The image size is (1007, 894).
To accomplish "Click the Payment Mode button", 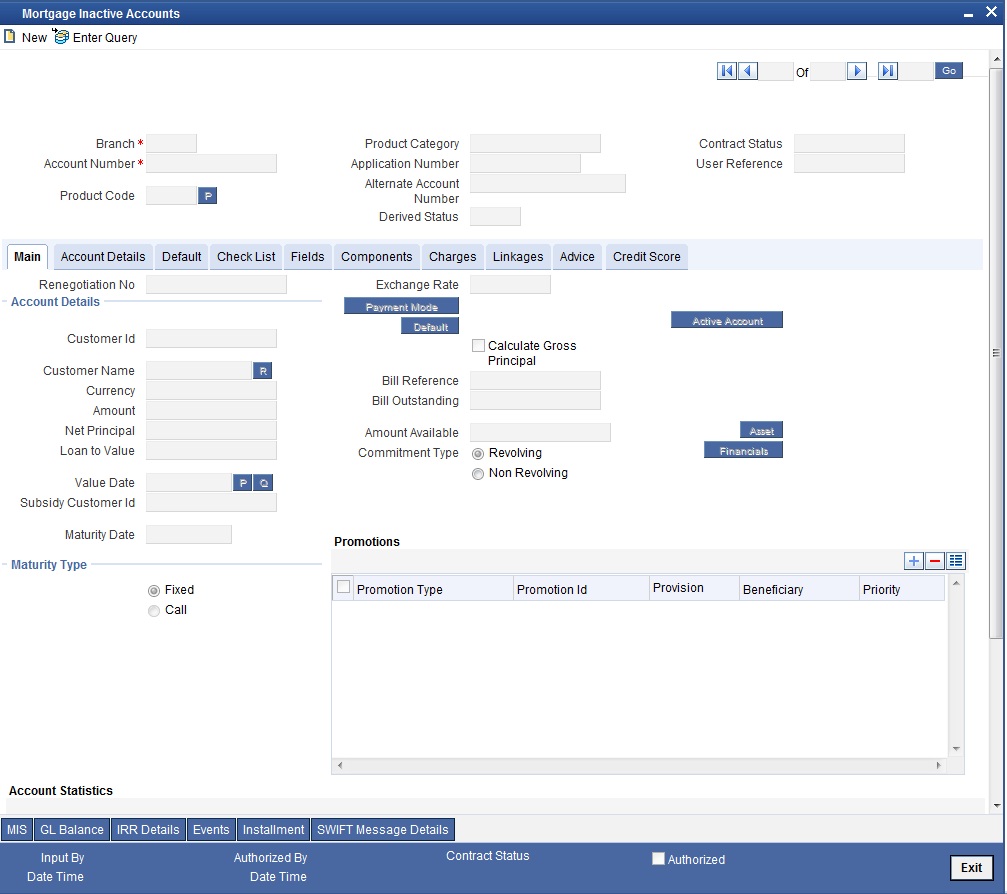I will [401, 306].
